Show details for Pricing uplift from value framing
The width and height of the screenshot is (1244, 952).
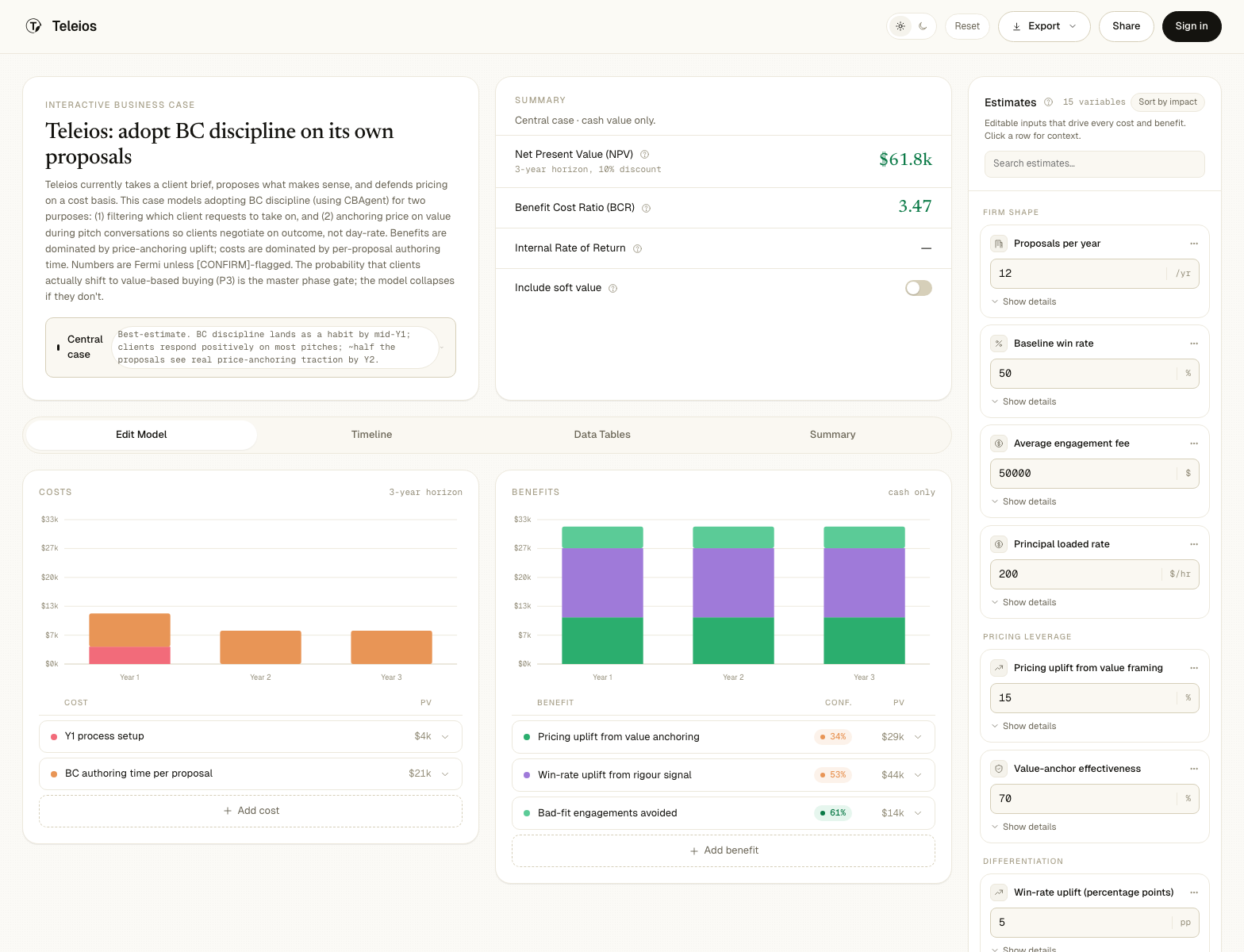[x=1023, y=726]
